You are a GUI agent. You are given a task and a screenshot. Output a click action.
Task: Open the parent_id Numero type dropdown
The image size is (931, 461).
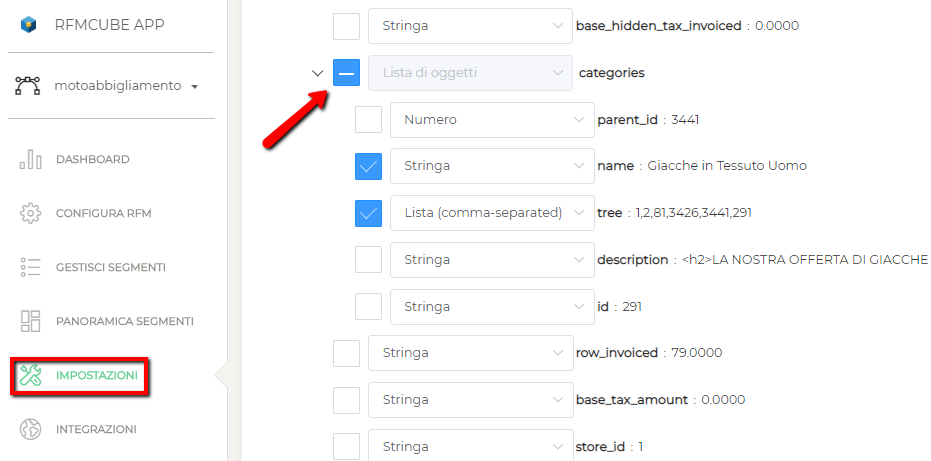(x=494, y=120)
